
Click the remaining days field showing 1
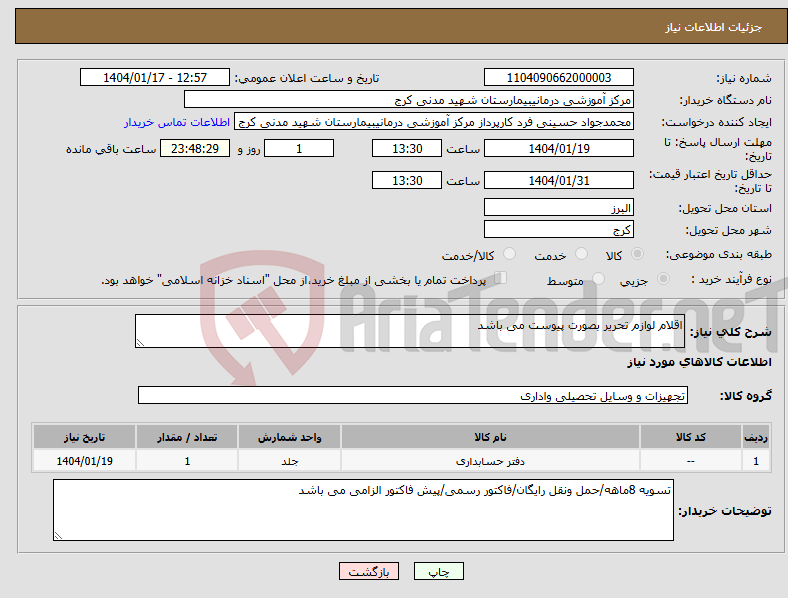tap(299, 149)
